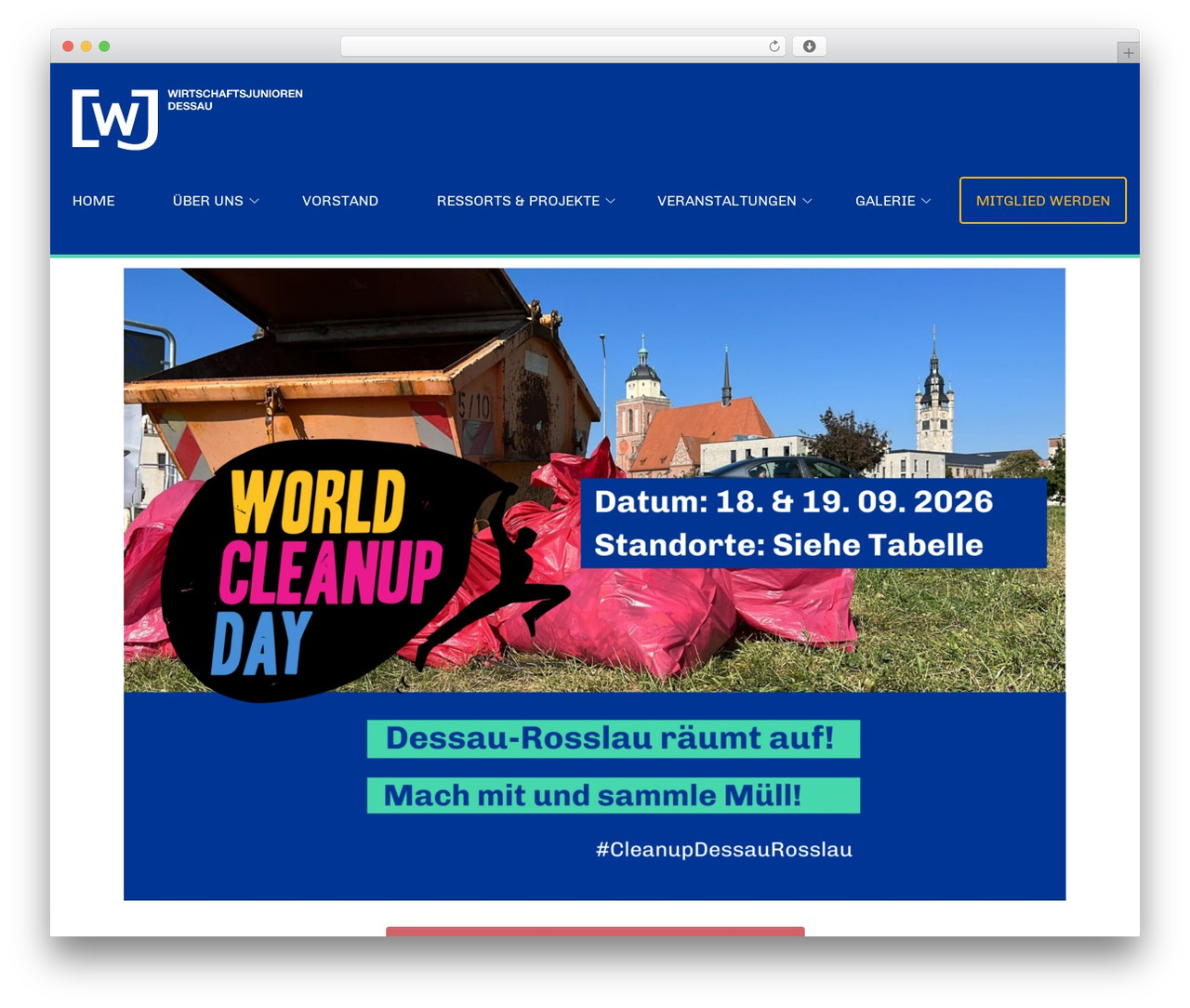This screenshot has width=1190, height=1008.
Task: Open the RESSORTS & PROJEKTE menu
Action: point(518,201)
